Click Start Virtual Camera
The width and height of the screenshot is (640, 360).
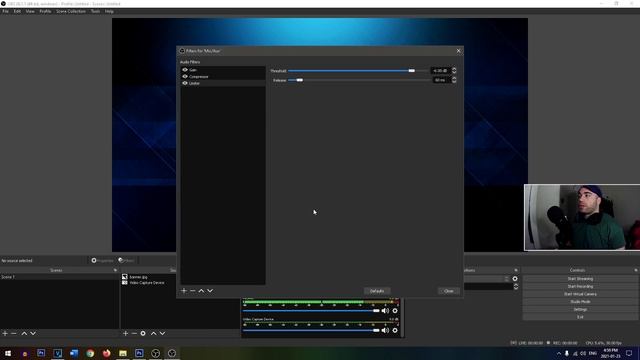pyautogui.click(x=580, y=294)
